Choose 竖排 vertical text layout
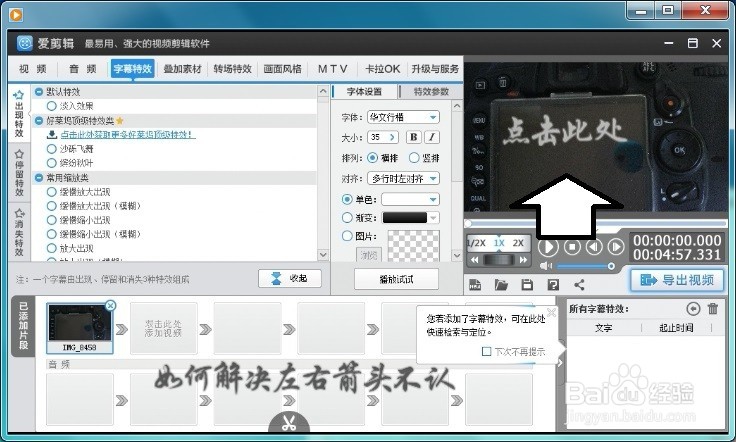The width and height of the screenshot is (736, 442). [x=414, y=158]
